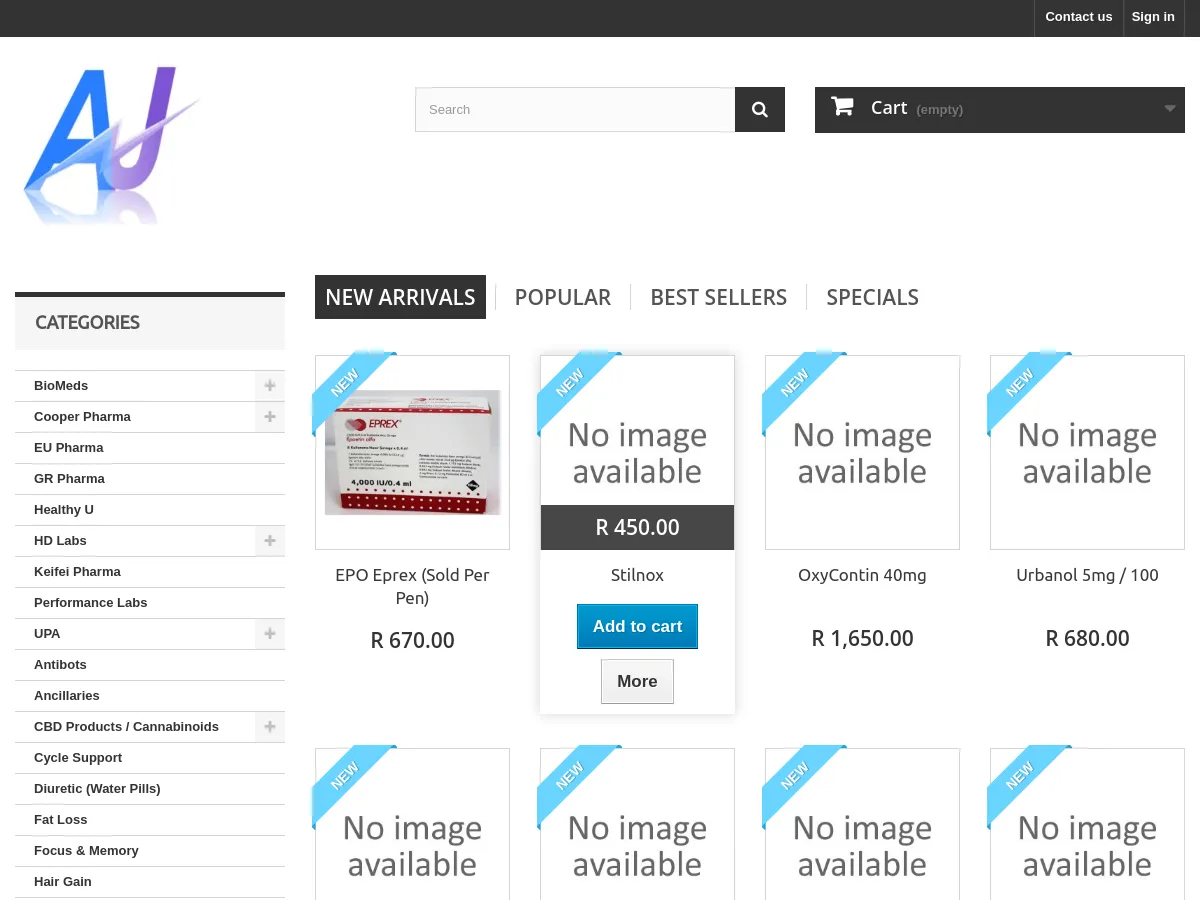Switch to the Popular tab
1200x900 pixels.
coord(562,297)
